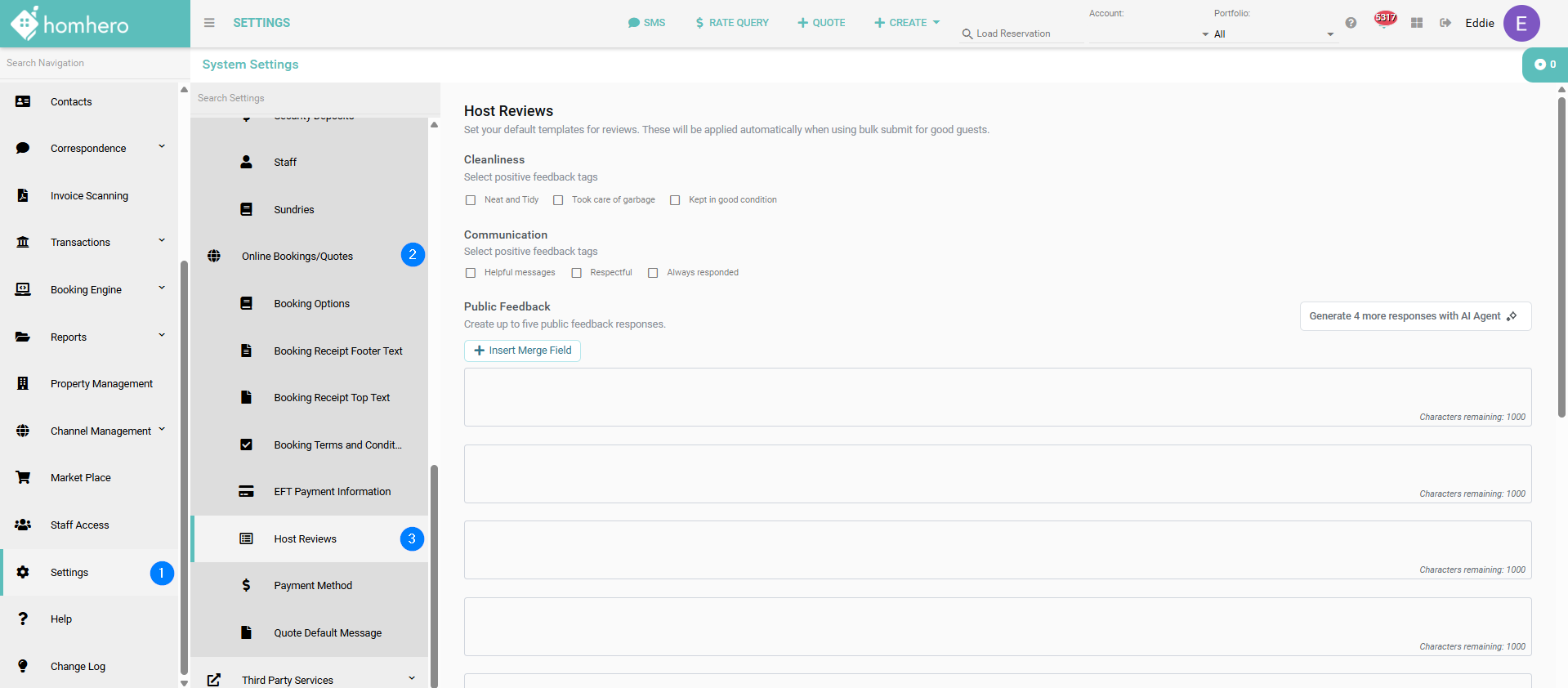Enable the Neat and Tidy checkbox

coord(471,200)
